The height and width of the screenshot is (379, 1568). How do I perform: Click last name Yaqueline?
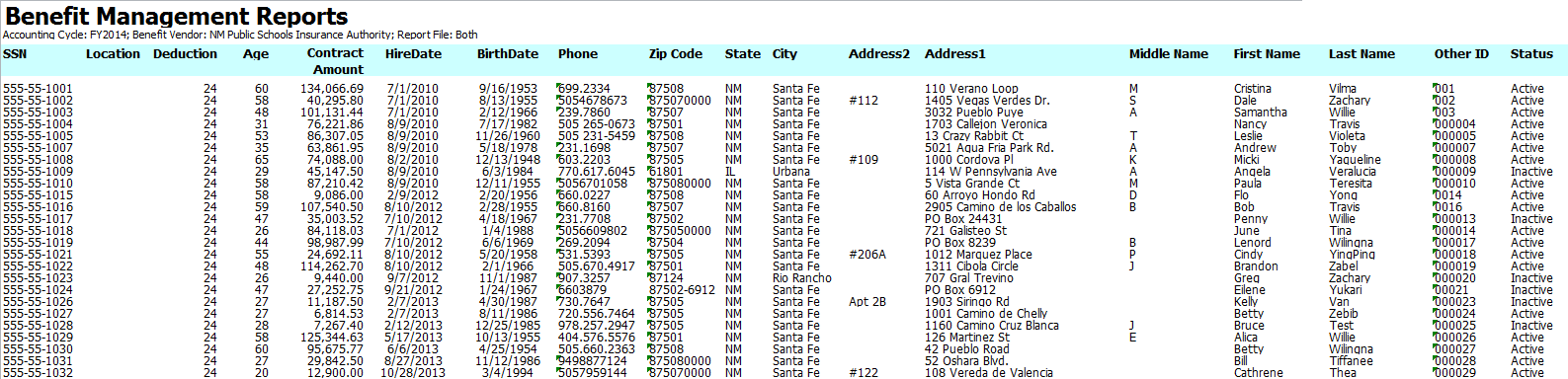click(x=1355, y=160)
